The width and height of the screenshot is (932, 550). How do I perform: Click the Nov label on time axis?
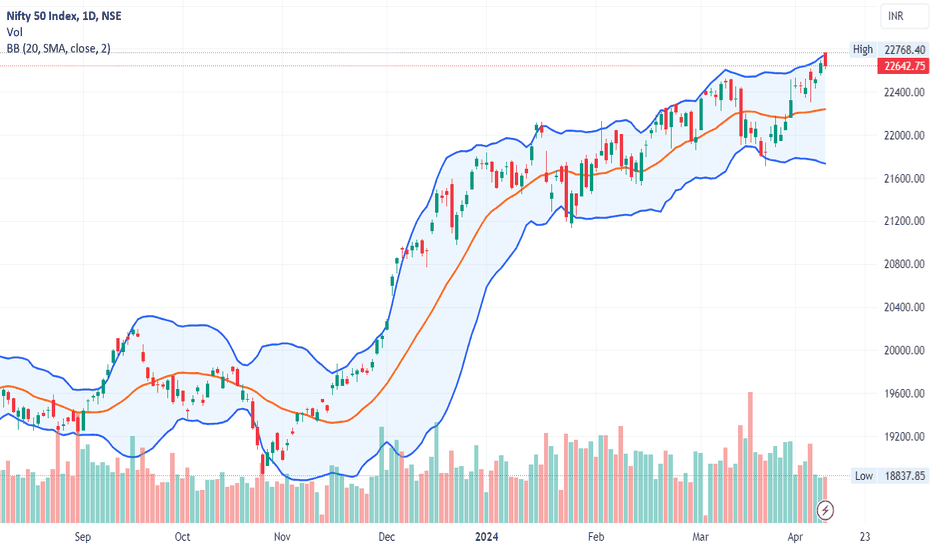(282, 536)
